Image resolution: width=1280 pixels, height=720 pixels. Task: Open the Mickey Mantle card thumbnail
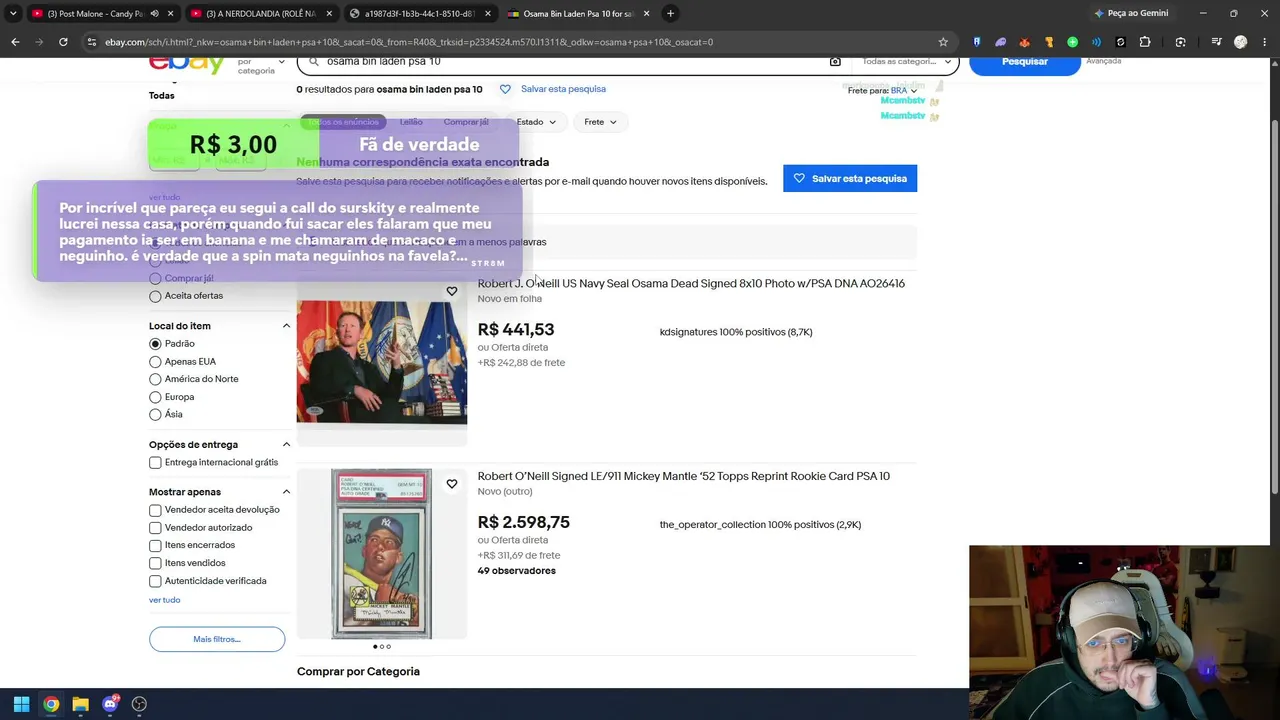pyautogui.click(x=382, y=554)
